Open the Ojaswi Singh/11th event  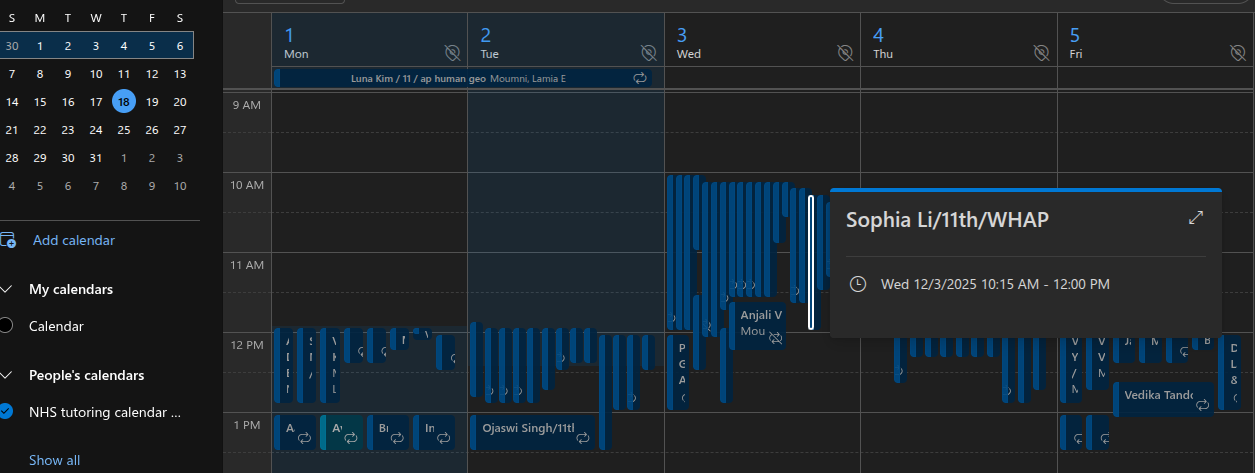(x=528, y=428)
